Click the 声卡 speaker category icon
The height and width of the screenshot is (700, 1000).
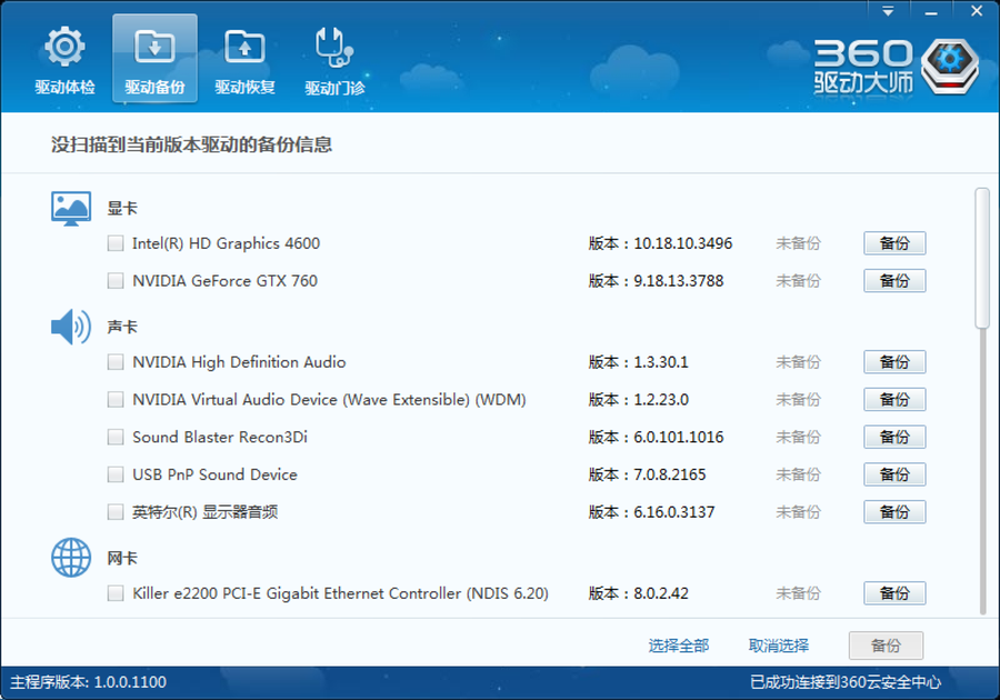click(x=71, y=326)
